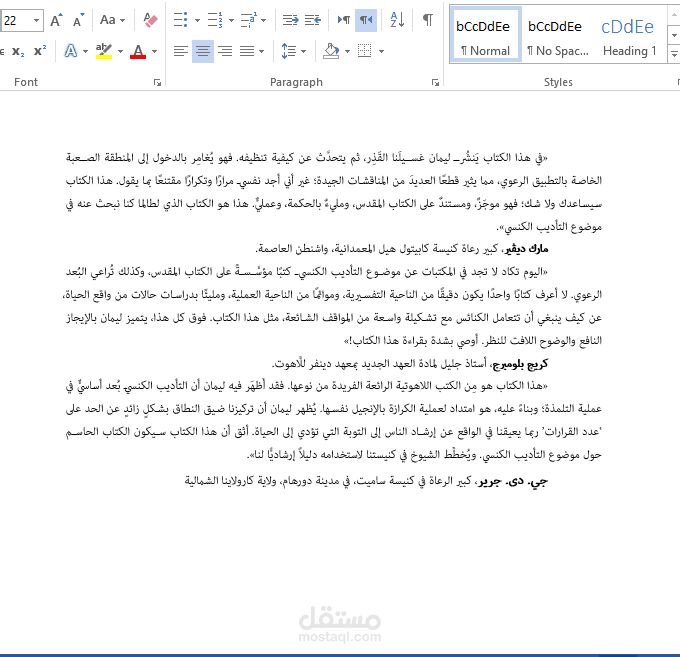Open the Paragraph dialog launcher

coord(435,82)
